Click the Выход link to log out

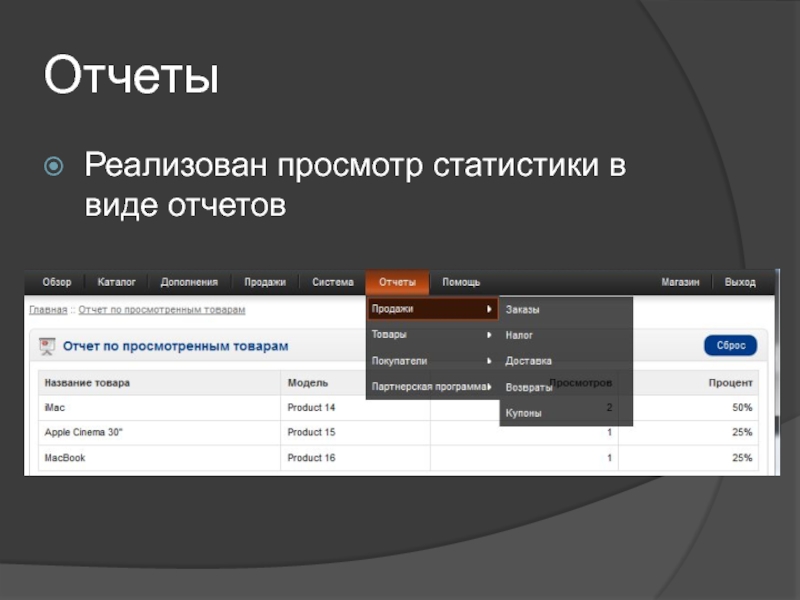(x=740, y=283)
